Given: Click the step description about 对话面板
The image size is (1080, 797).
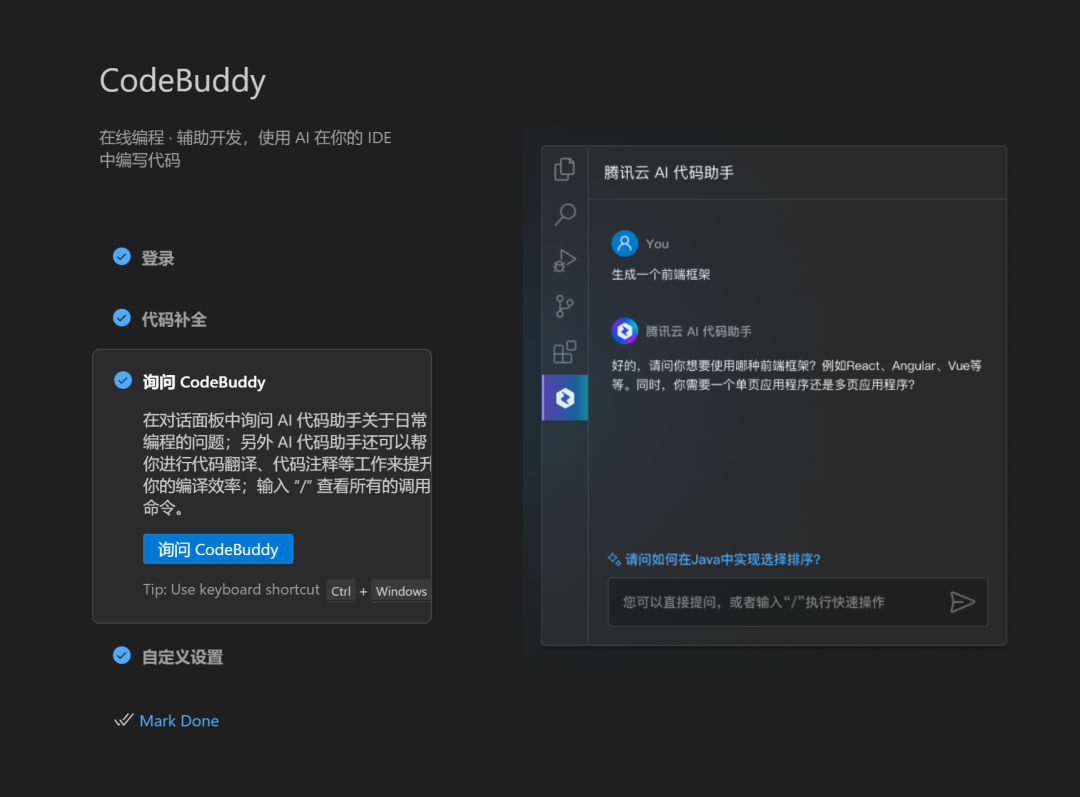Looking at the screenshot, I should 287,464.
